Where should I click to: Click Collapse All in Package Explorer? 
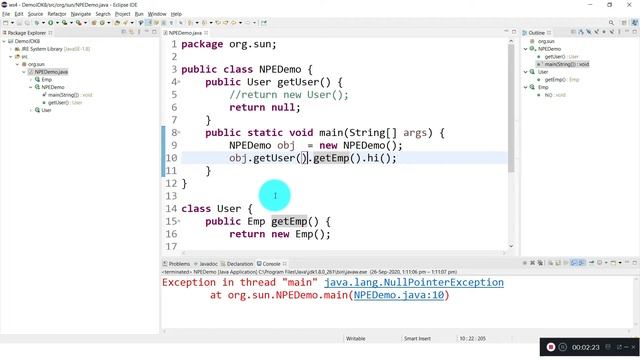(124, 32)
